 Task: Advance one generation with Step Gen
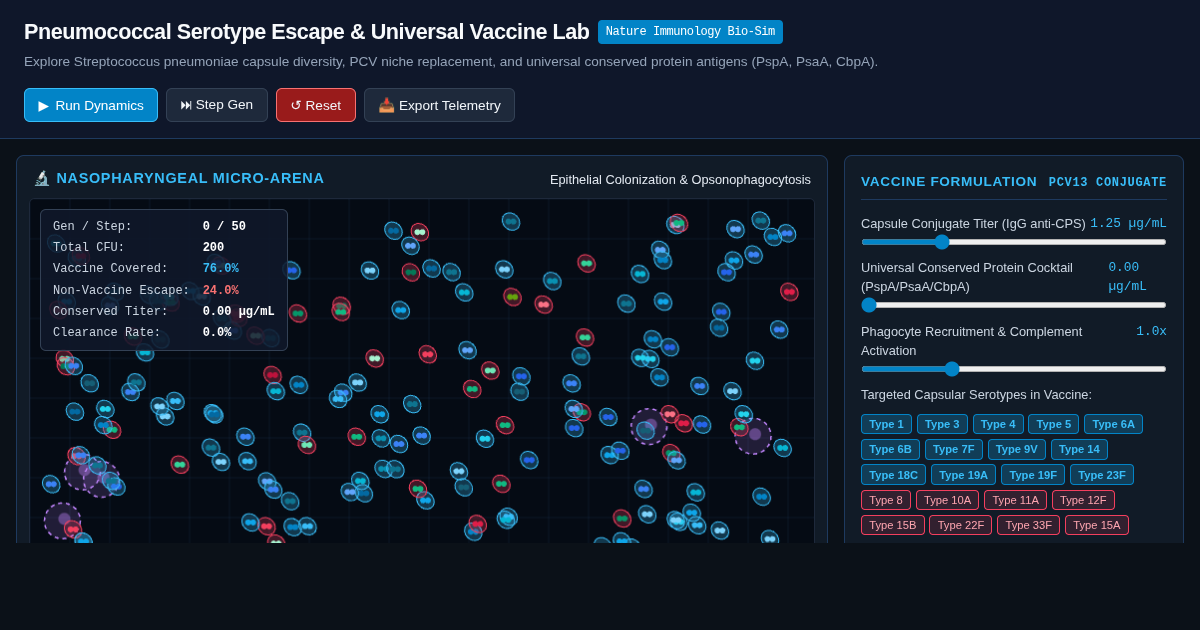[217, 105]
